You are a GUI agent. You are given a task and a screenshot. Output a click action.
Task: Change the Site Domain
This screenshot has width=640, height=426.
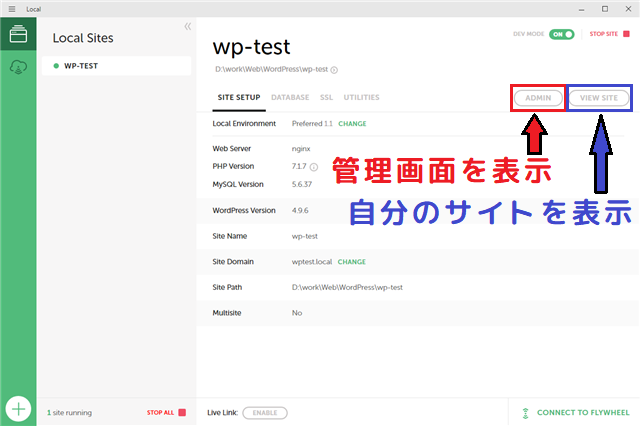[351, 262]
